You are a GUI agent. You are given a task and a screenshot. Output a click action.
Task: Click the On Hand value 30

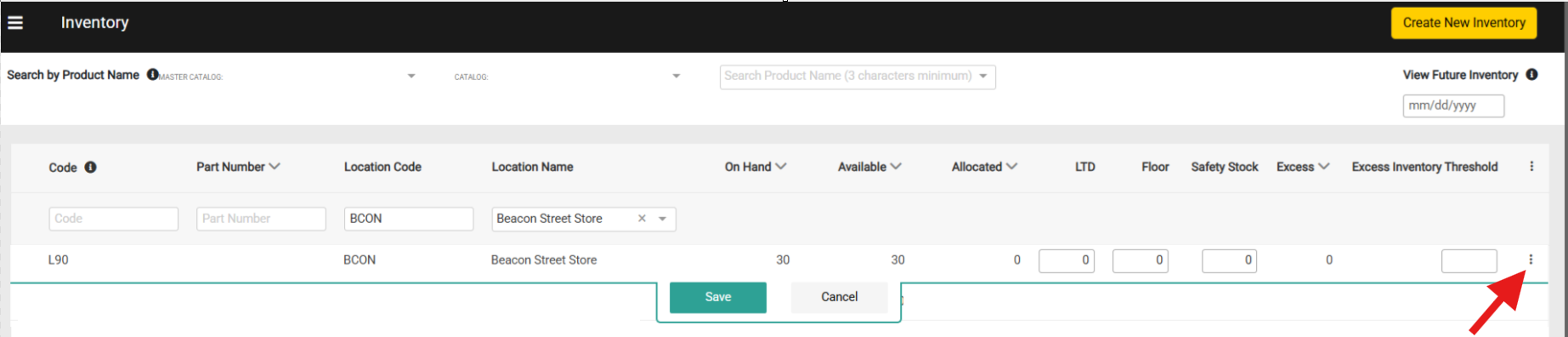[783, 260]
